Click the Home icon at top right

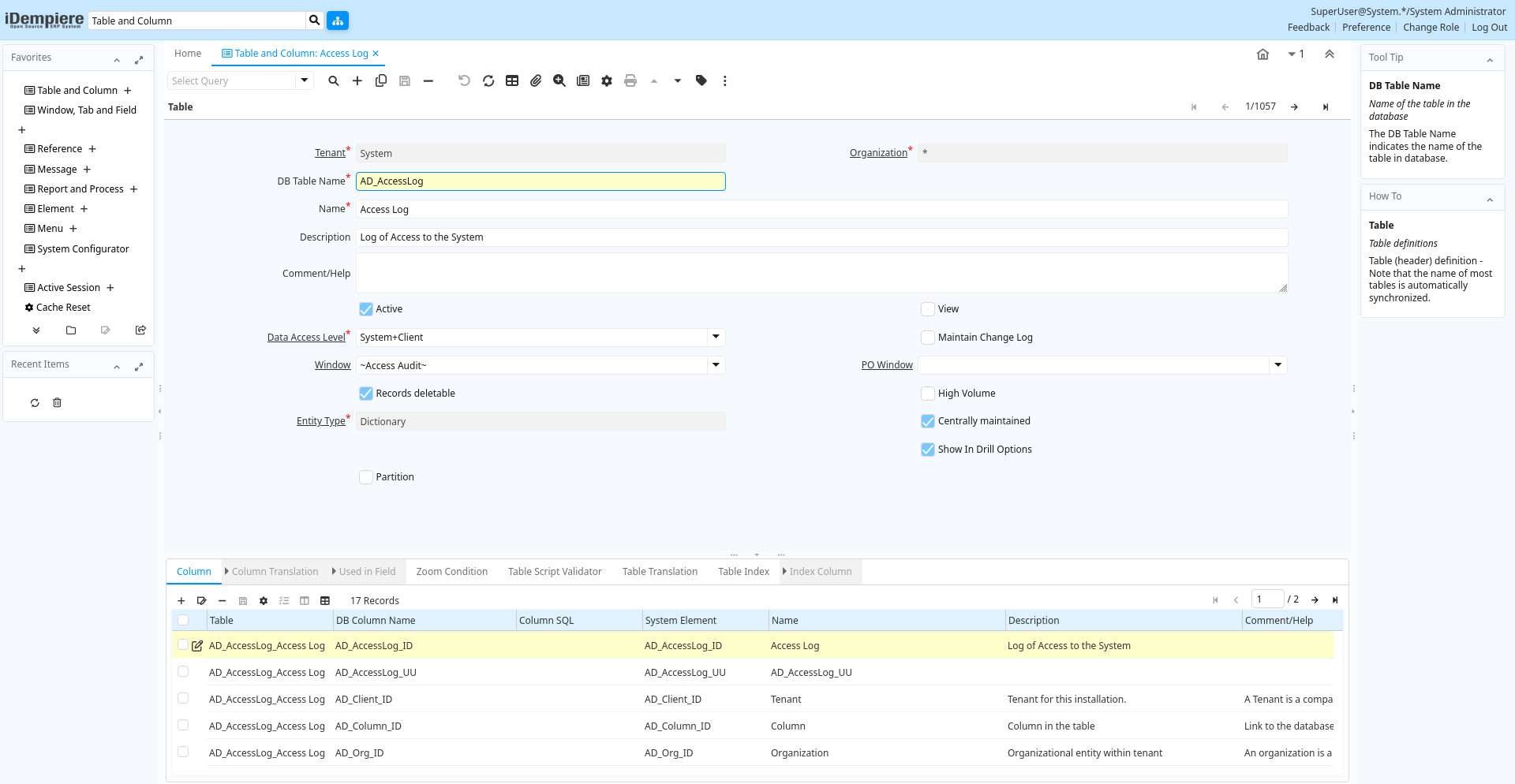[1262, 54]
